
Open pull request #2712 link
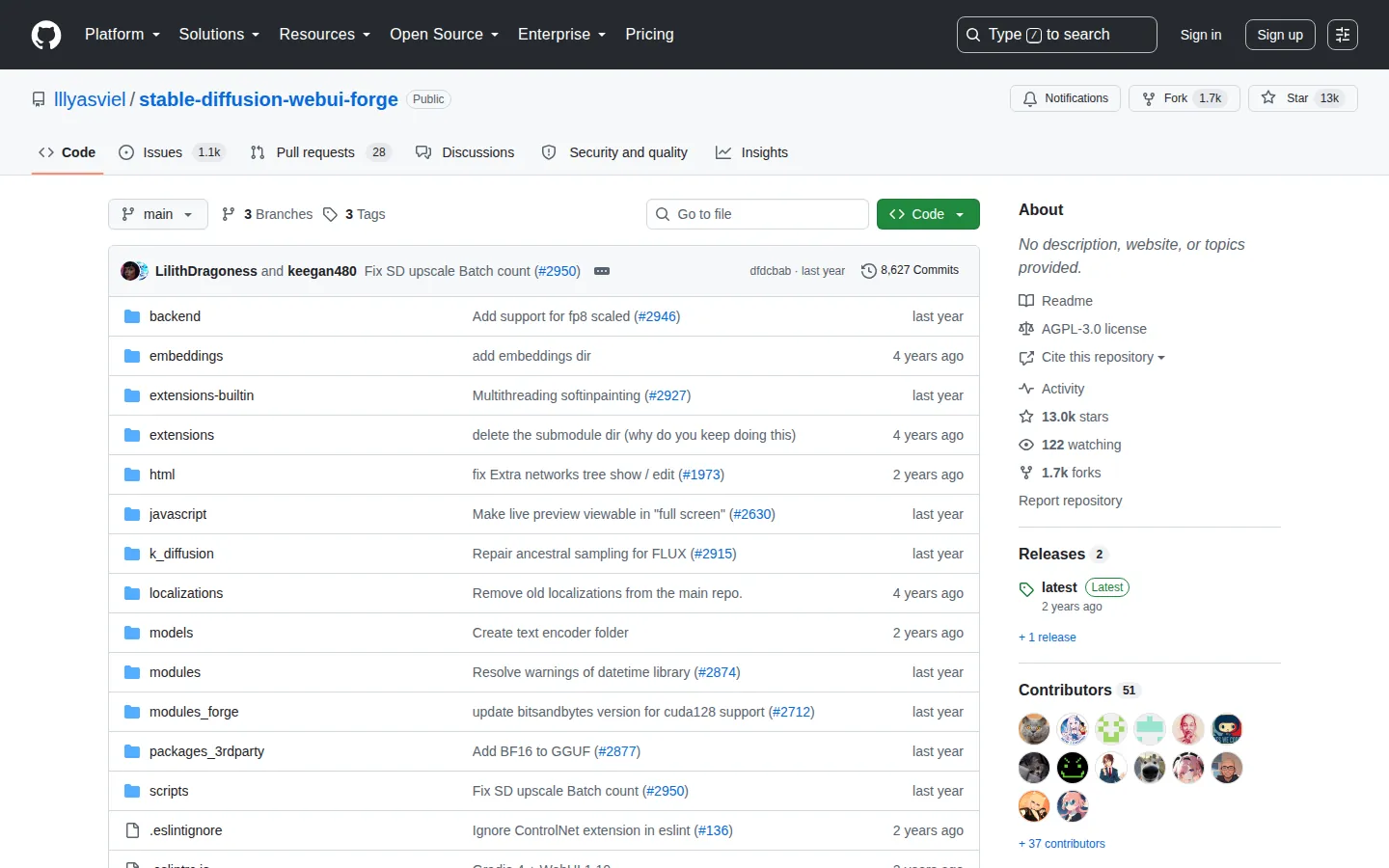[792, 712]
